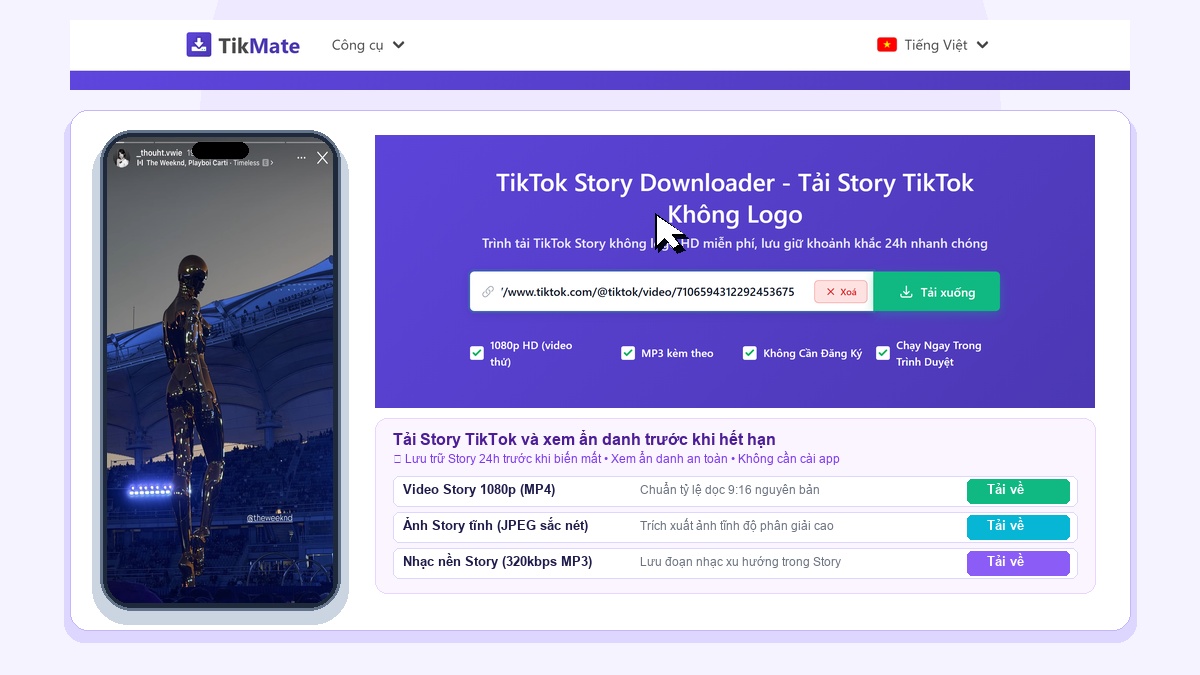Toggle the Không Cần Đăng Ký checkbox

coord(750,353)
